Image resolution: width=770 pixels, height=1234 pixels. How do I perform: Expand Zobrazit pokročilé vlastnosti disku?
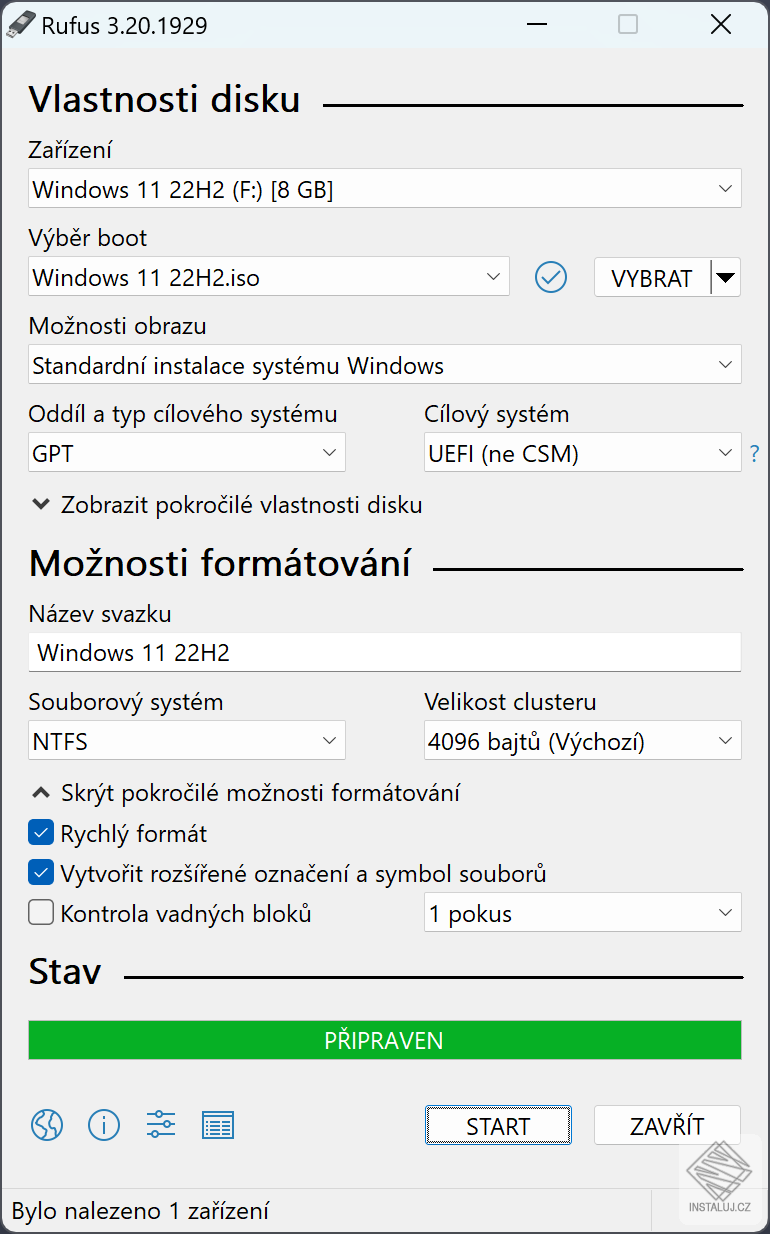click(227, 505)
